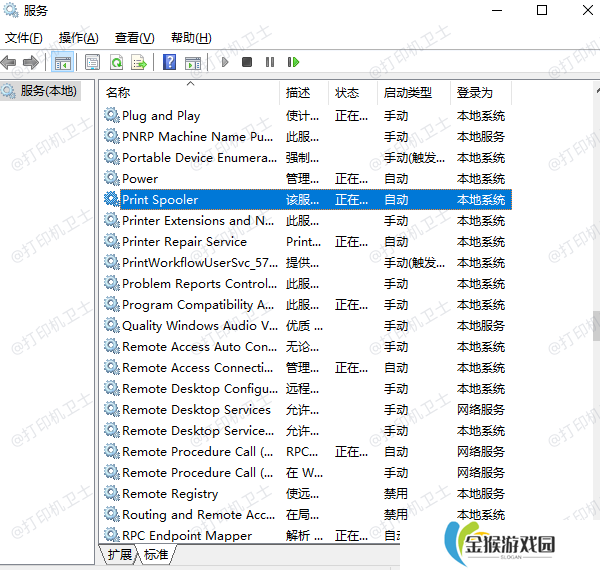The height and width of the screenshot is (570, 600).
Task: Open Properties from the toolbar icon
Action: pos(92,62)
